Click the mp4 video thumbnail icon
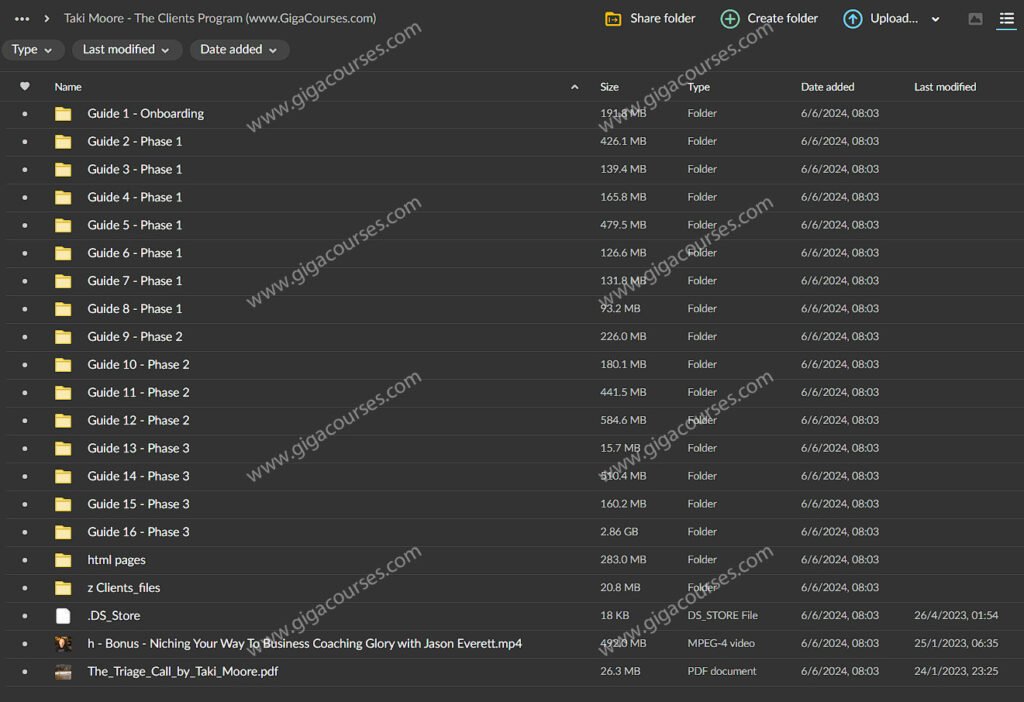 63,644
